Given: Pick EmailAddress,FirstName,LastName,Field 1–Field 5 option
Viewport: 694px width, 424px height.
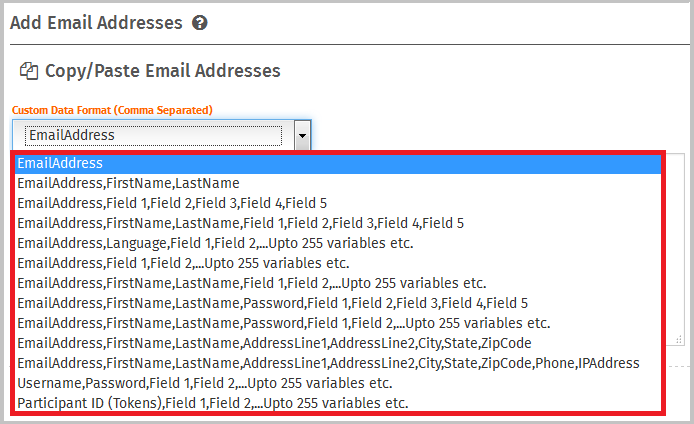Looking at the screenshot, I should [240, 223].
